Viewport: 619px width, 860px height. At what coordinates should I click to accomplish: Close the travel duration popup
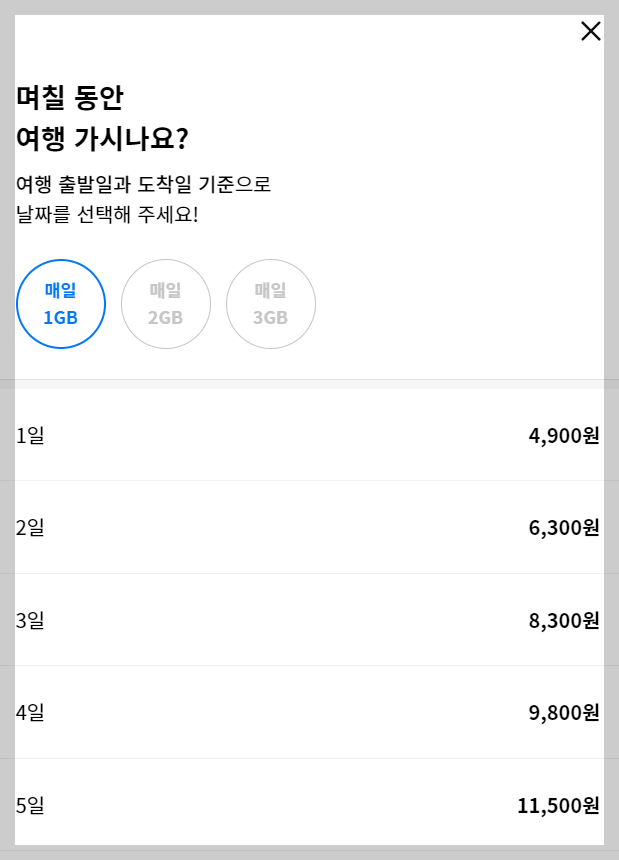pos(591,31)
